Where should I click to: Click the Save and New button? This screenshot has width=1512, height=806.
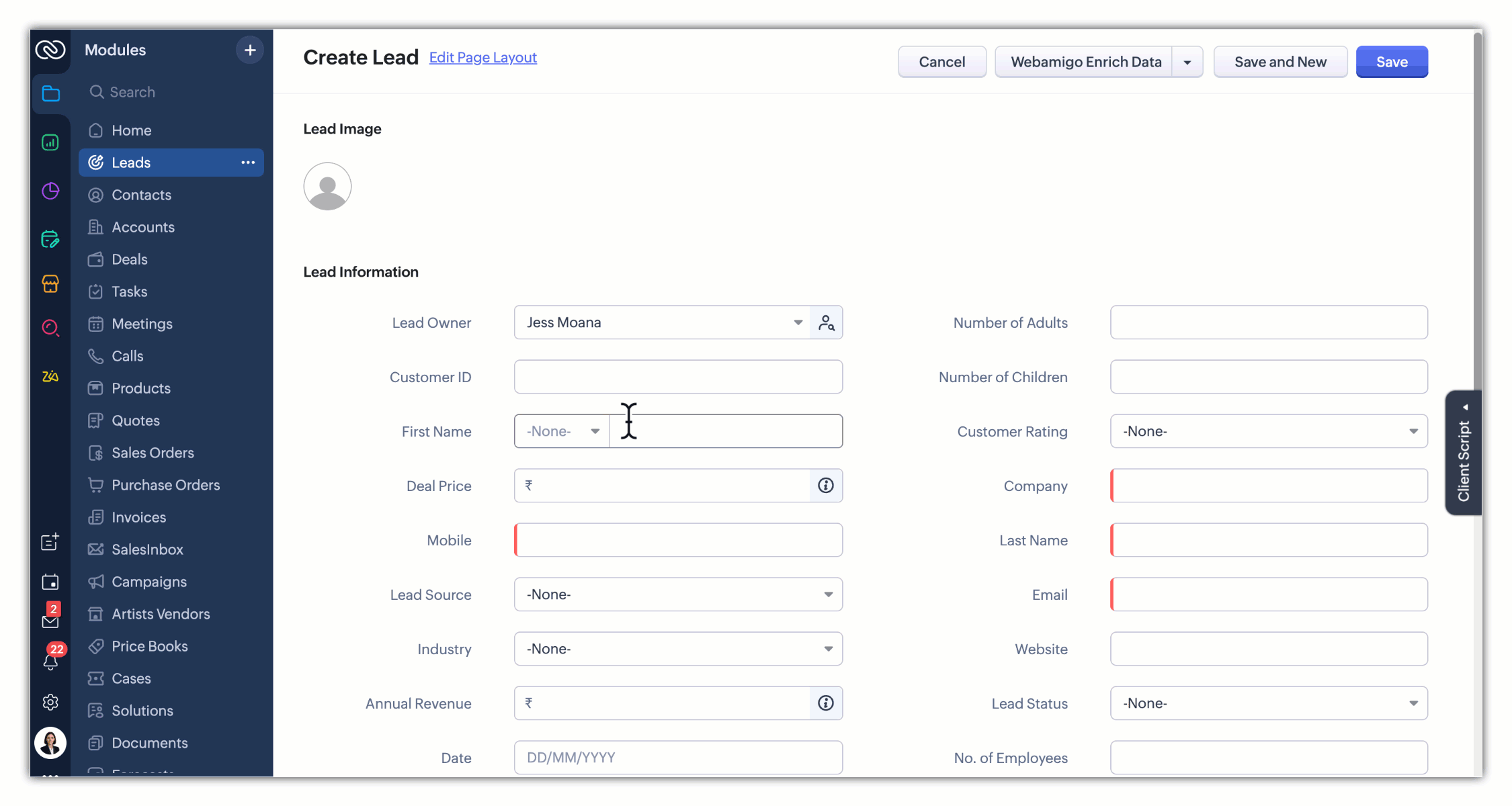point(1279,62)
